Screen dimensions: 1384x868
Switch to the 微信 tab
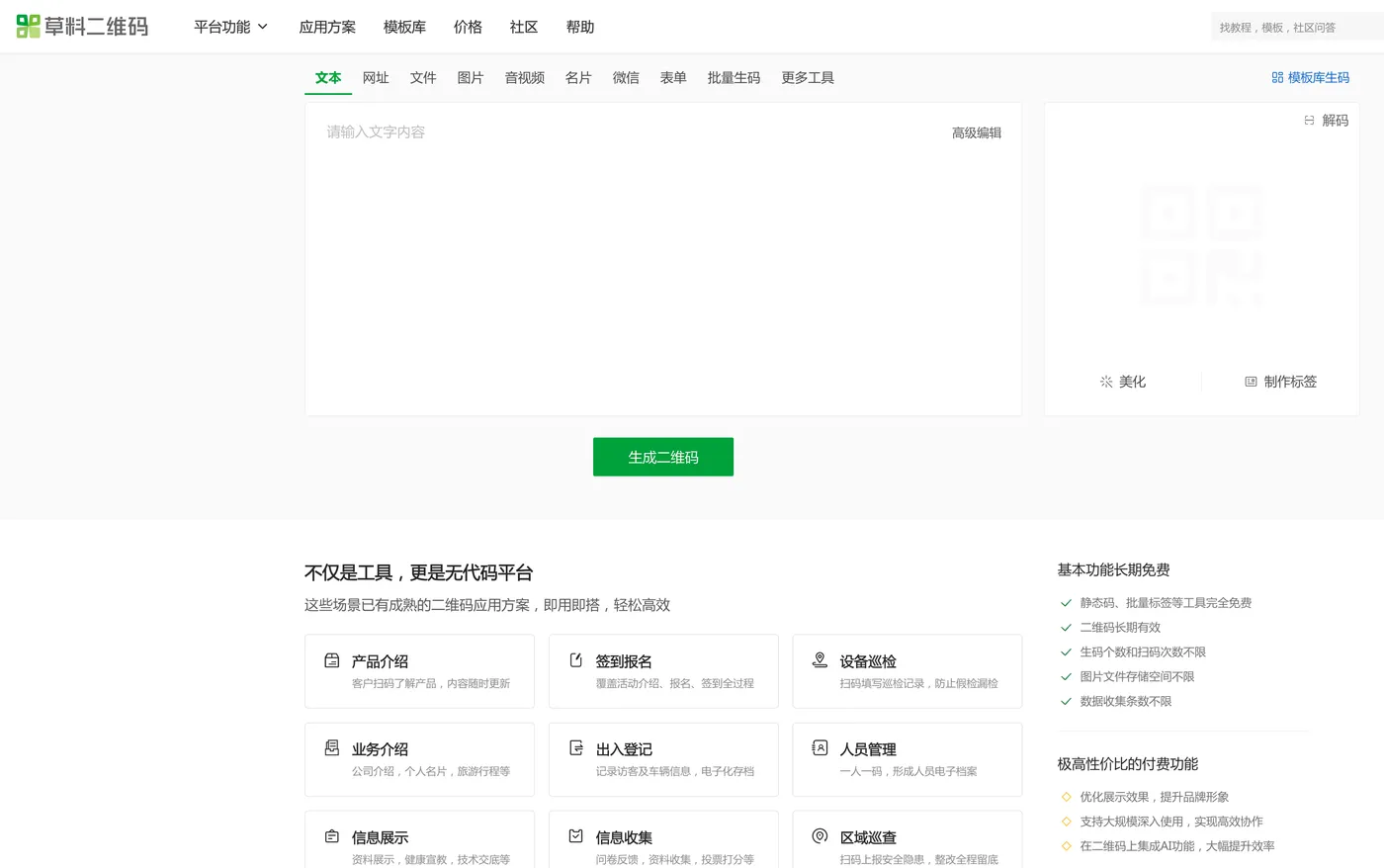(x=626, y=78)
